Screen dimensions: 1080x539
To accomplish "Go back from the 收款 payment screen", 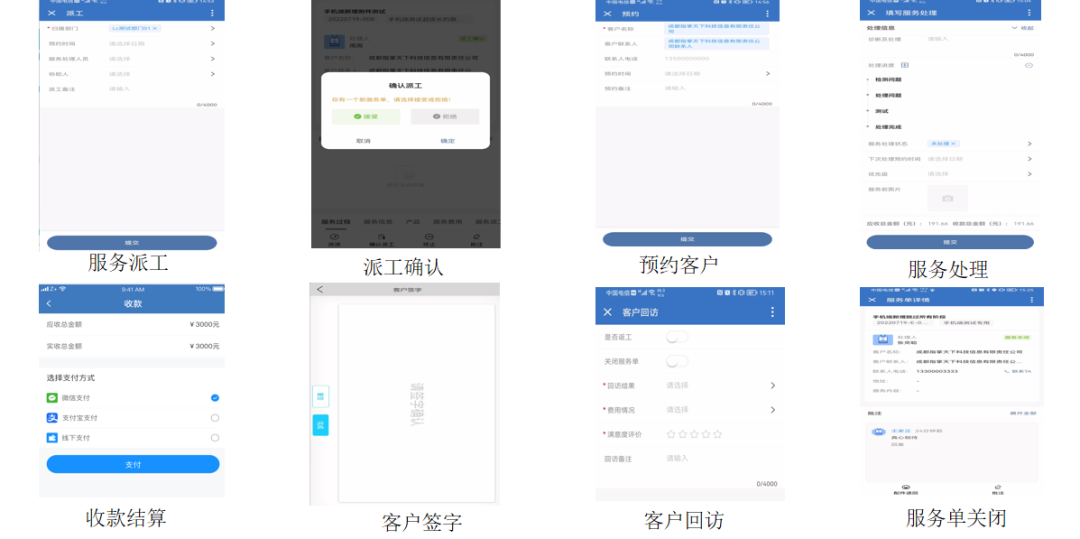I will (48, 304).
